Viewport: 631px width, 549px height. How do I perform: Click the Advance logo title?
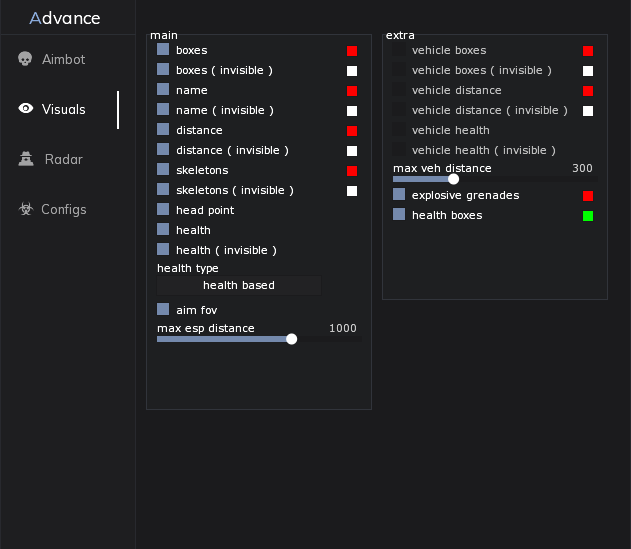click(x=65, y=18)
